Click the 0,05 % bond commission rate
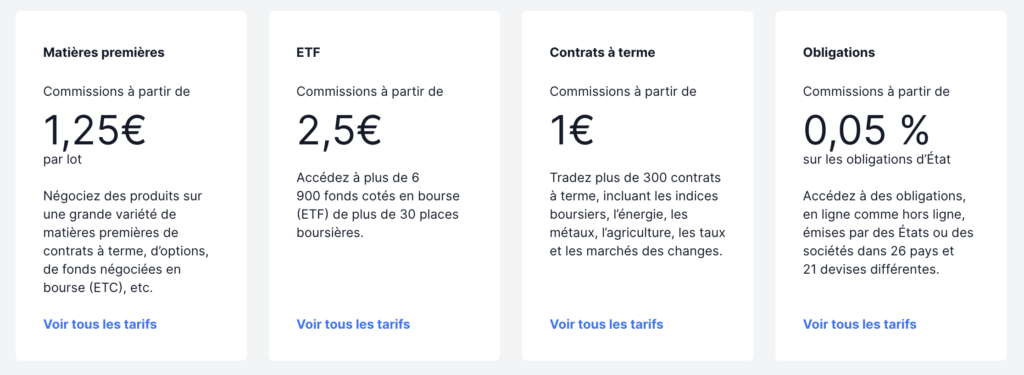Viewport: 1024px width, 375px height. tap(867, 130)
